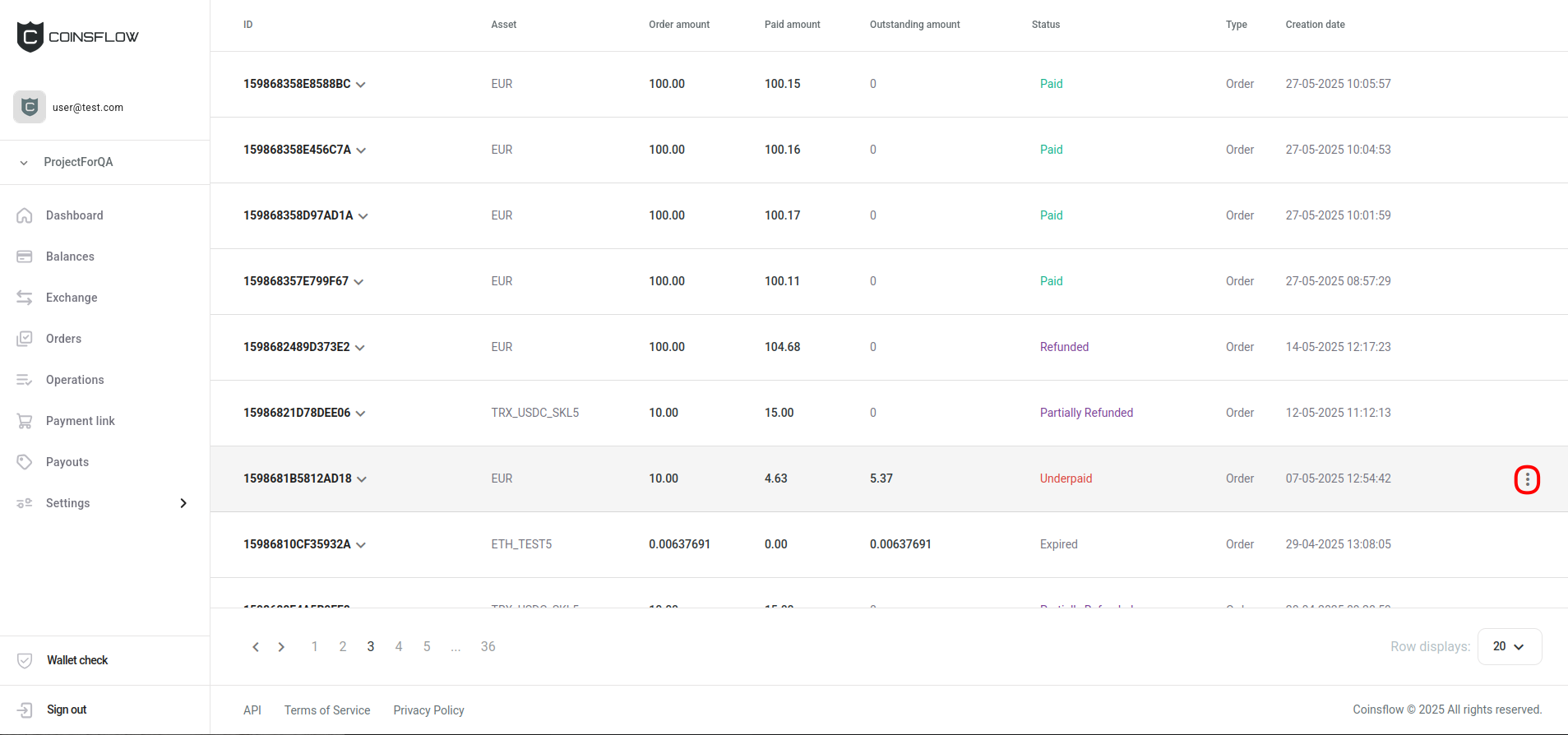The image size is (1568, 735).
Task: Expand the Settings submenu arrow
Action: [x=183, y=503]
